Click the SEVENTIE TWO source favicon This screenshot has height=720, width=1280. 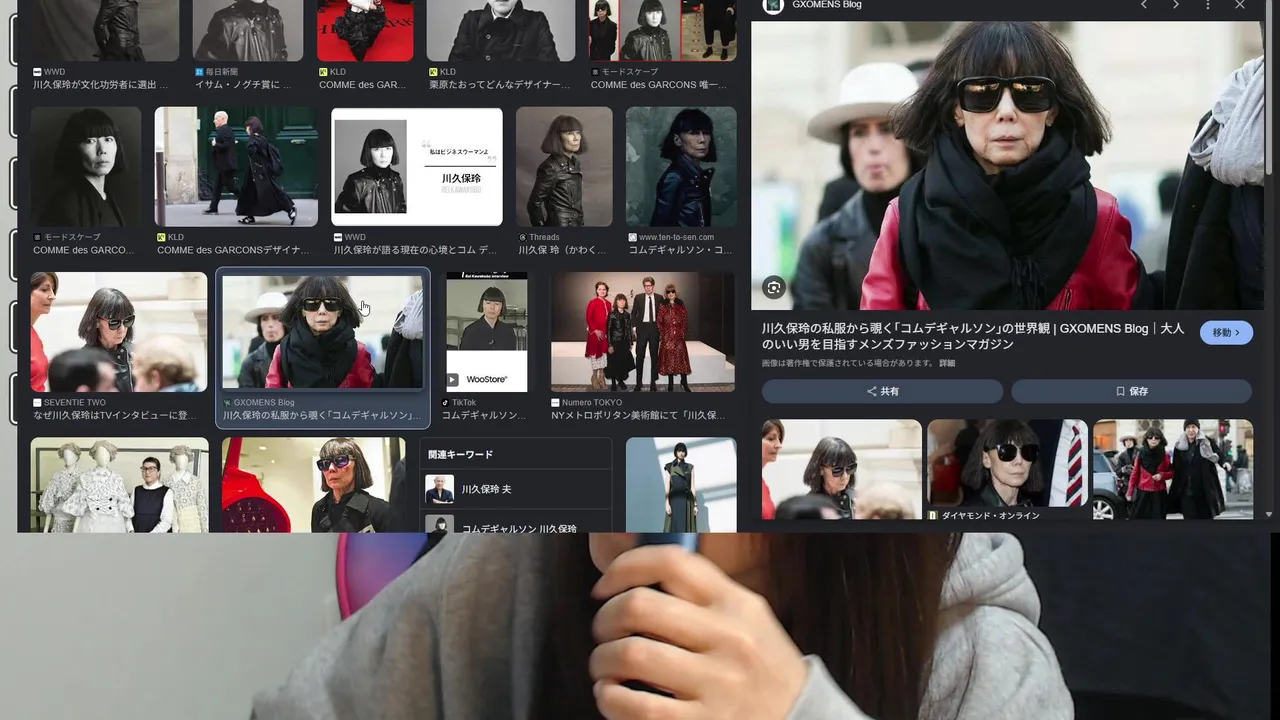pos(37,403)
